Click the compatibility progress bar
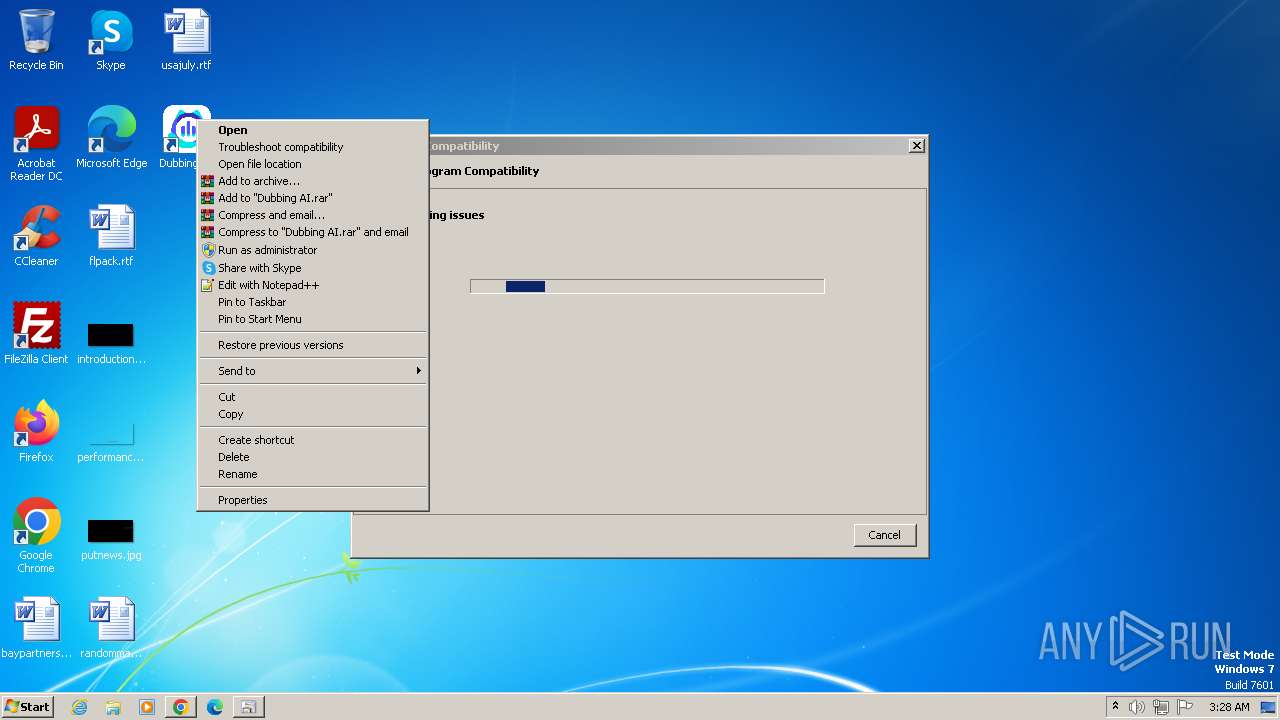 pos(647,287)
